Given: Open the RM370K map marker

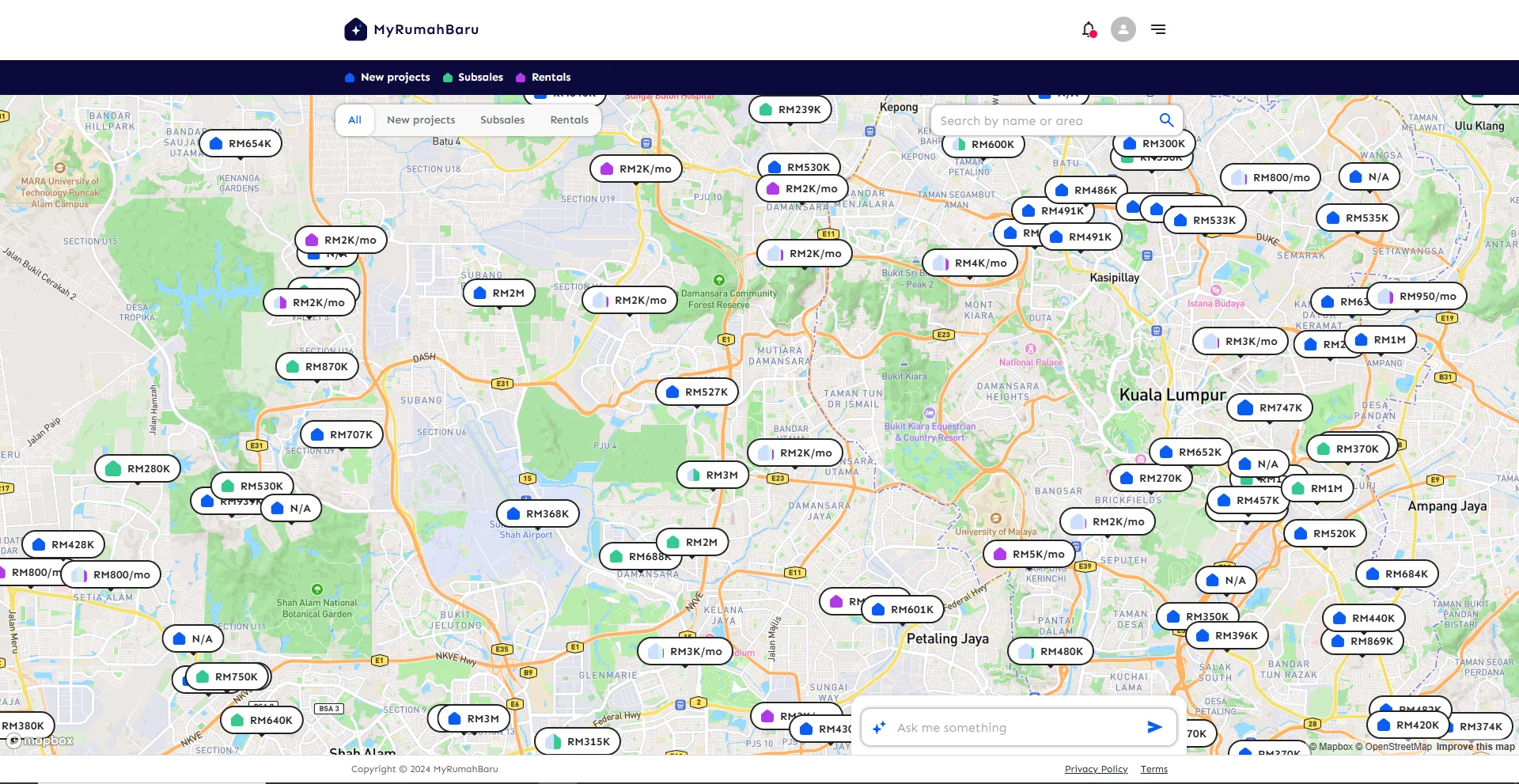Looking at the screenshot, I should click(x=1348, y=449).
